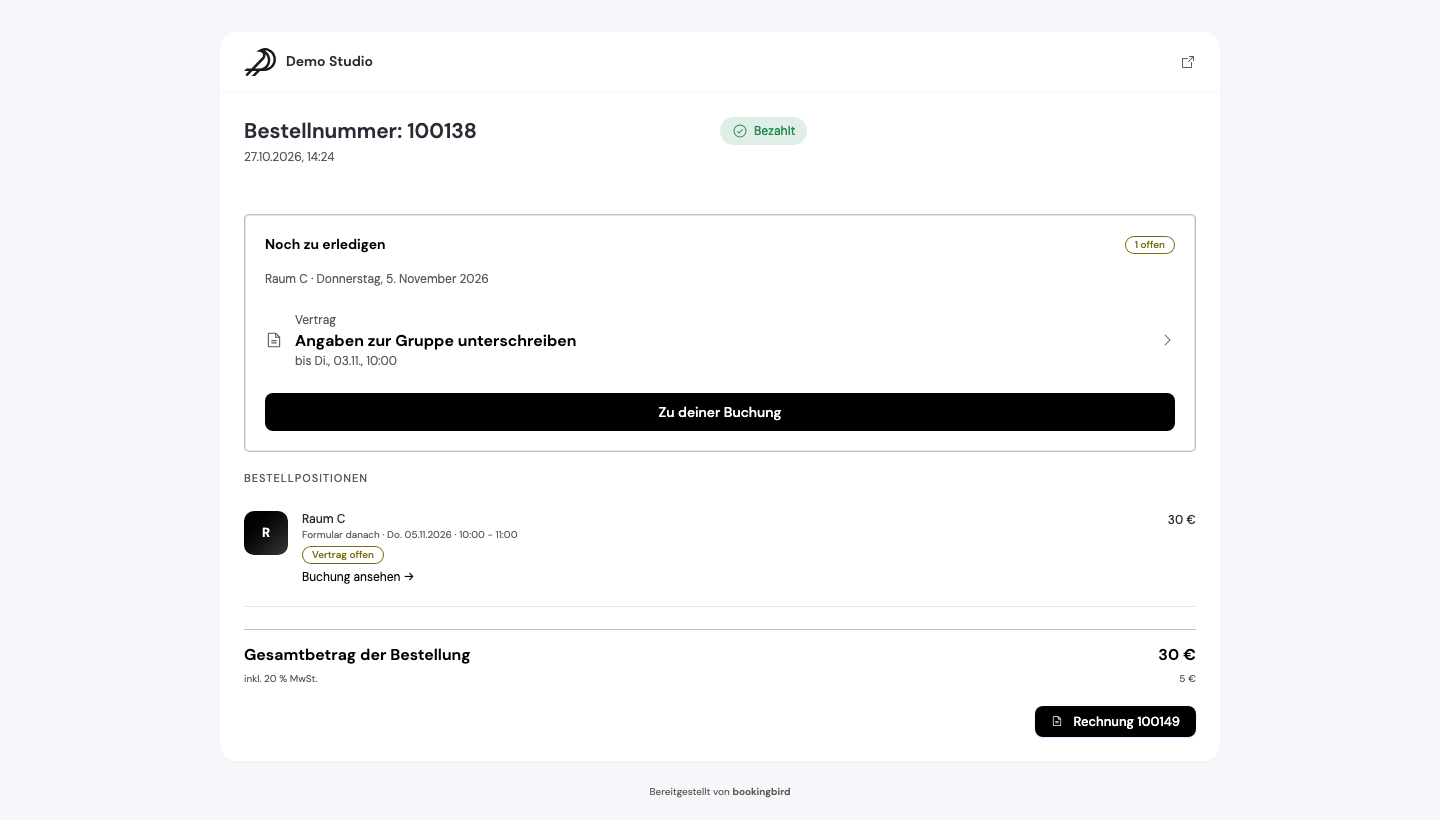Download invoice via 'Rechnung 100149' button
1440x820 pixels.
tap(1115, 722)
